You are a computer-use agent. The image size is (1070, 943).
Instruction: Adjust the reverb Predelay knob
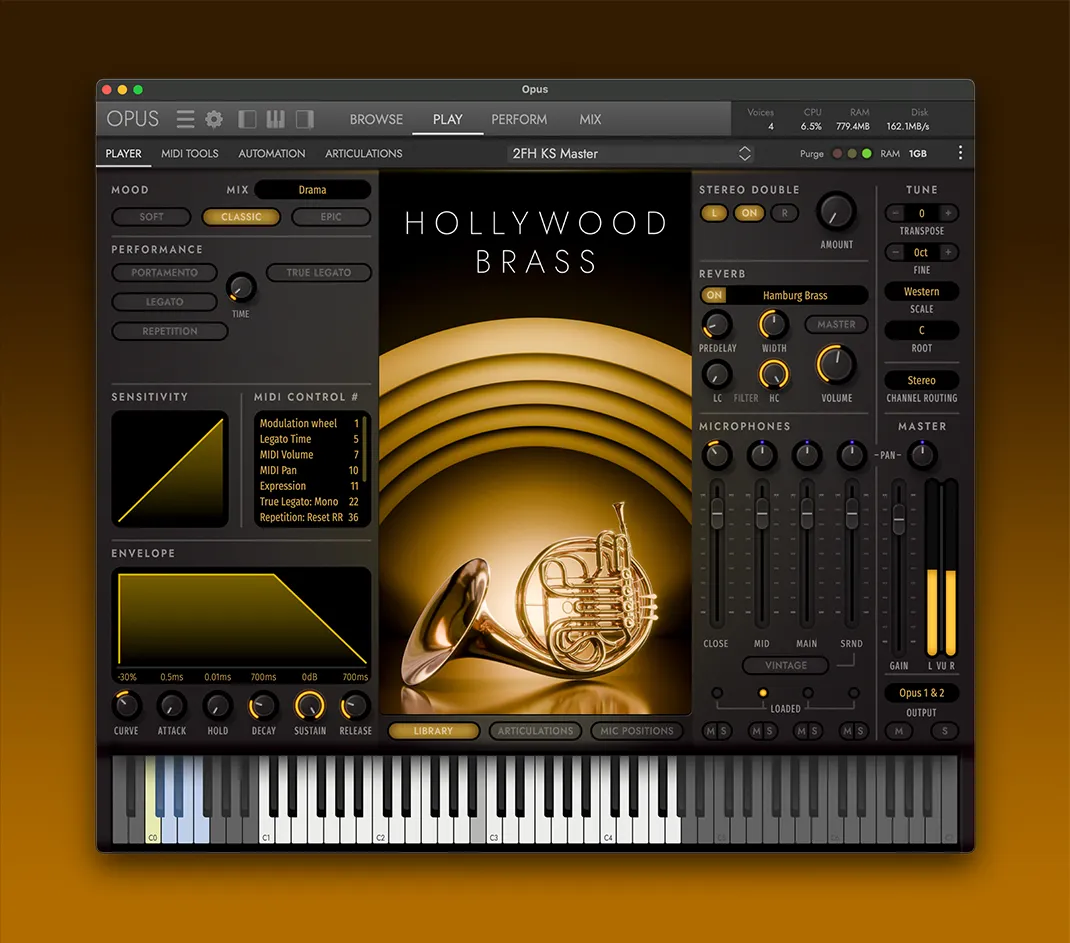717,325
